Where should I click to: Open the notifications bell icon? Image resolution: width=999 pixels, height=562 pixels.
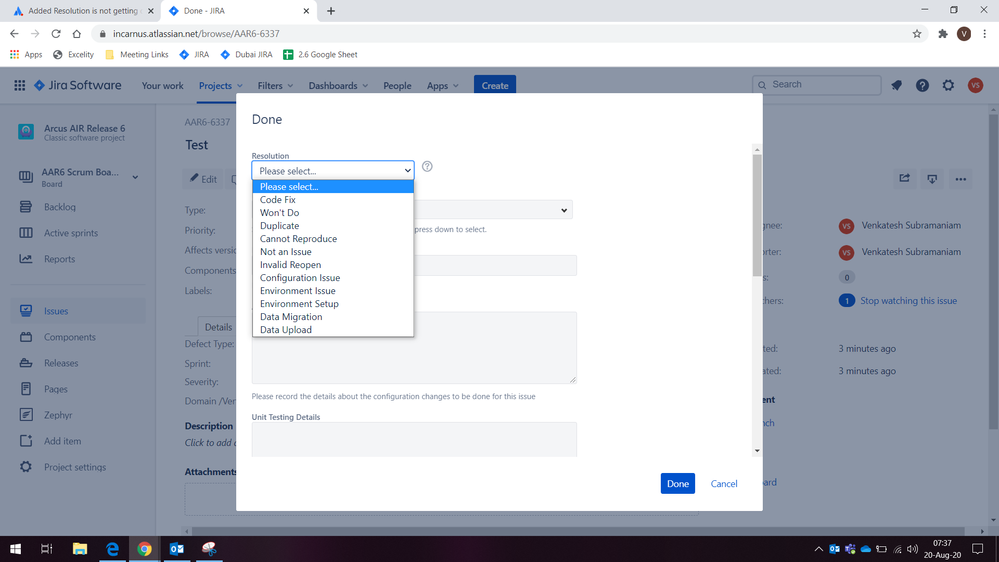click(x=896, y=85)
